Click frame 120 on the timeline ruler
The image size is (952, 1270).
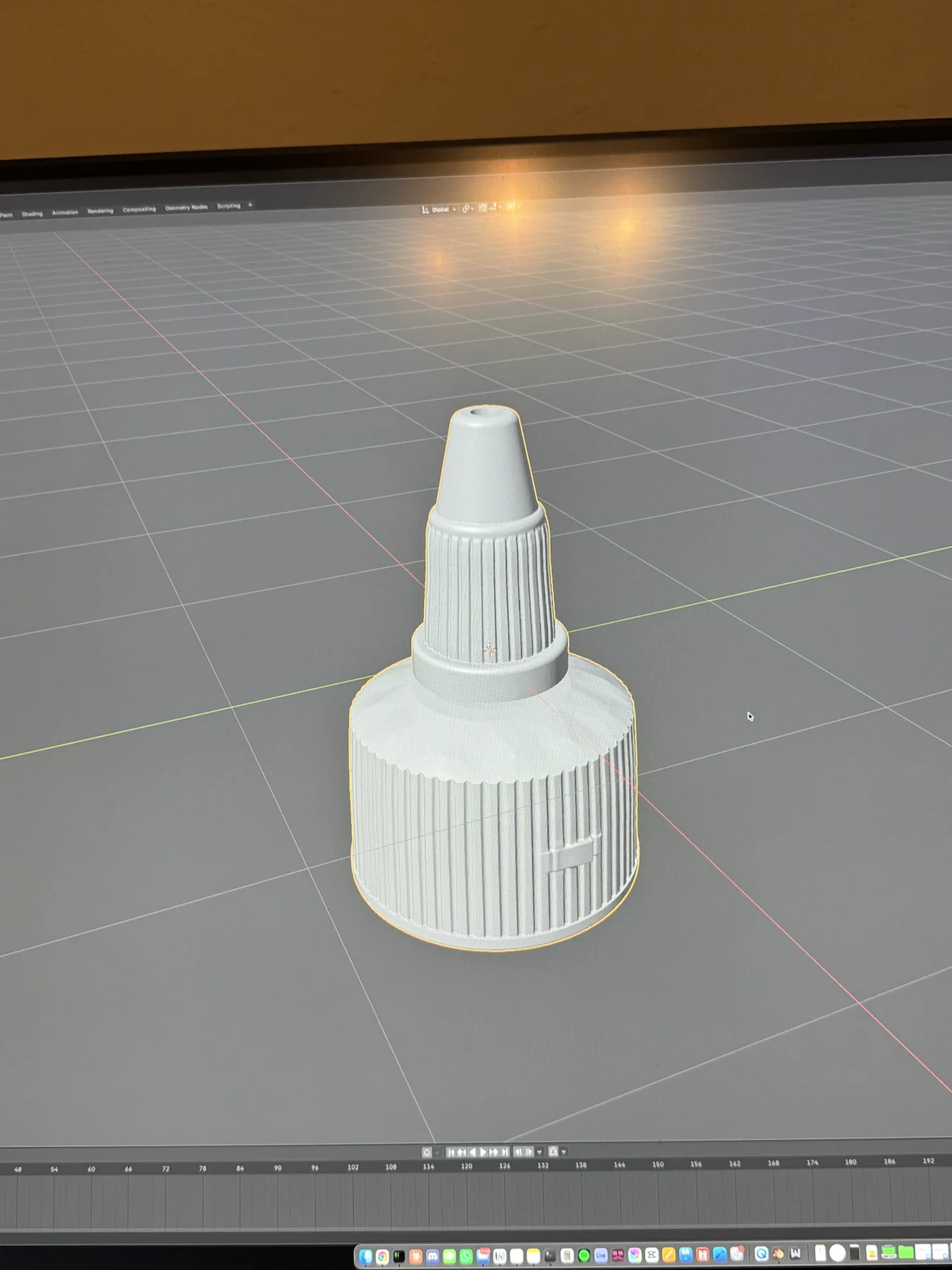(466, 1166)
